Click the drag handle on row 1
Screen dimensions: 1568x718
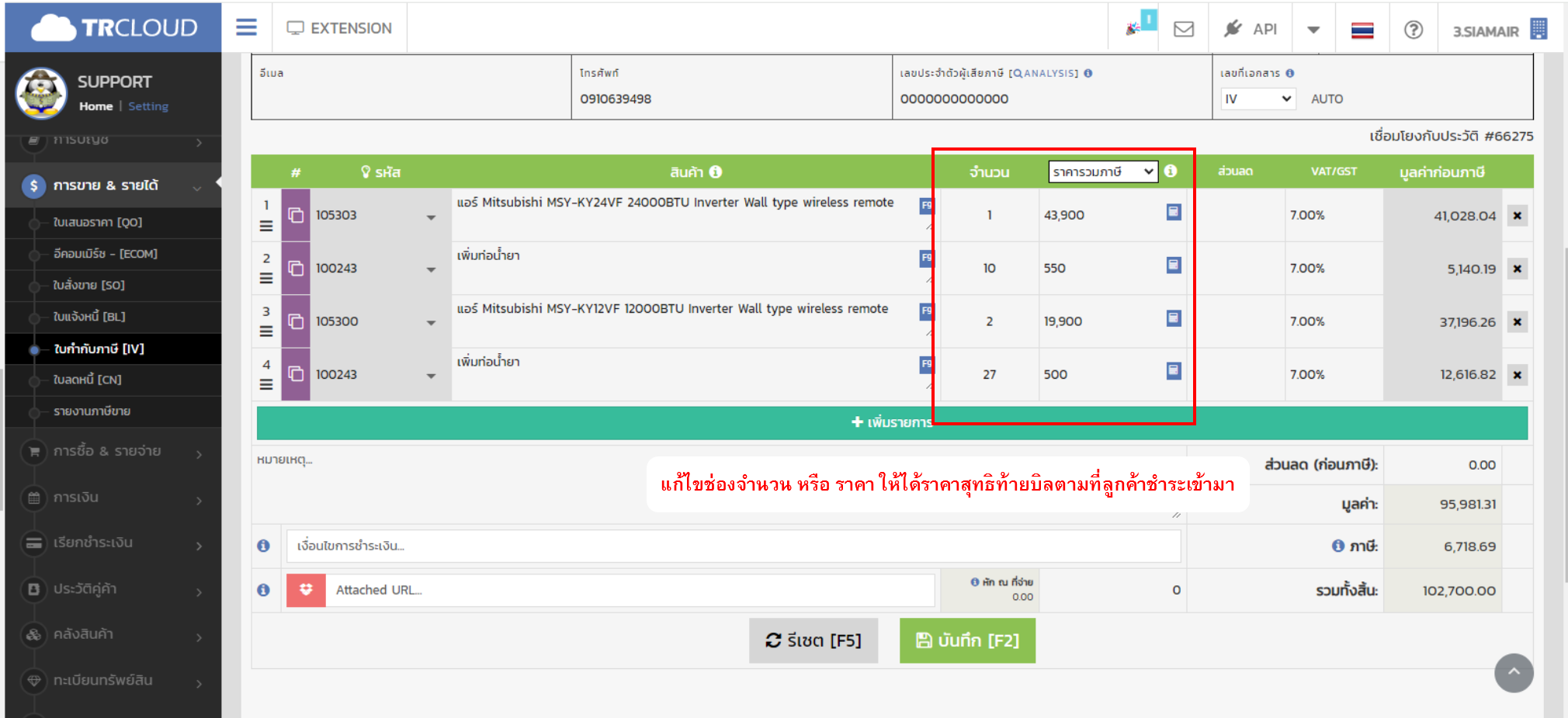pos(266,226)
